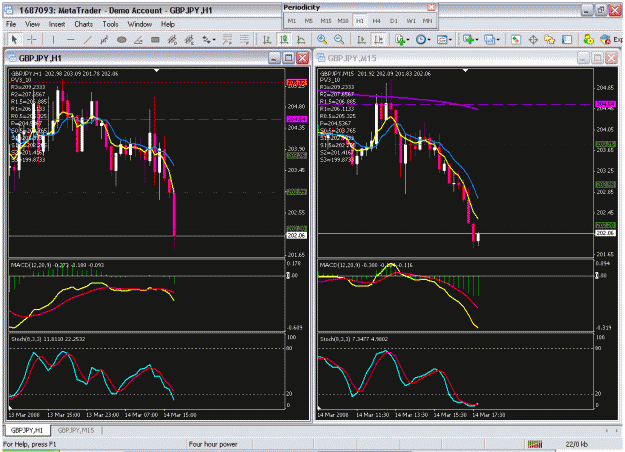Close the Periodicity floating toolbar
Screen dimensions: 625x452
click(431, 7)
